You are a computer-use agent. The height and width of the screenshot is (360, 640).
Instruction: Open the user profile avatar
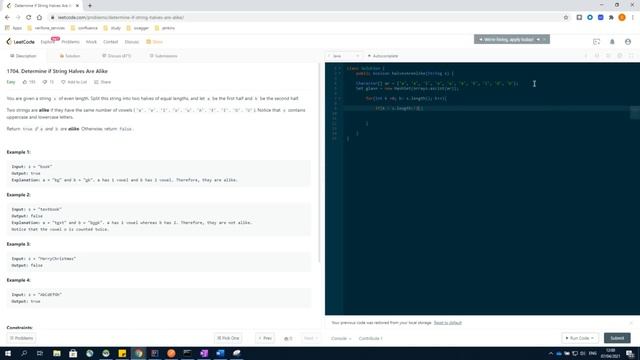tap(628, 42)
